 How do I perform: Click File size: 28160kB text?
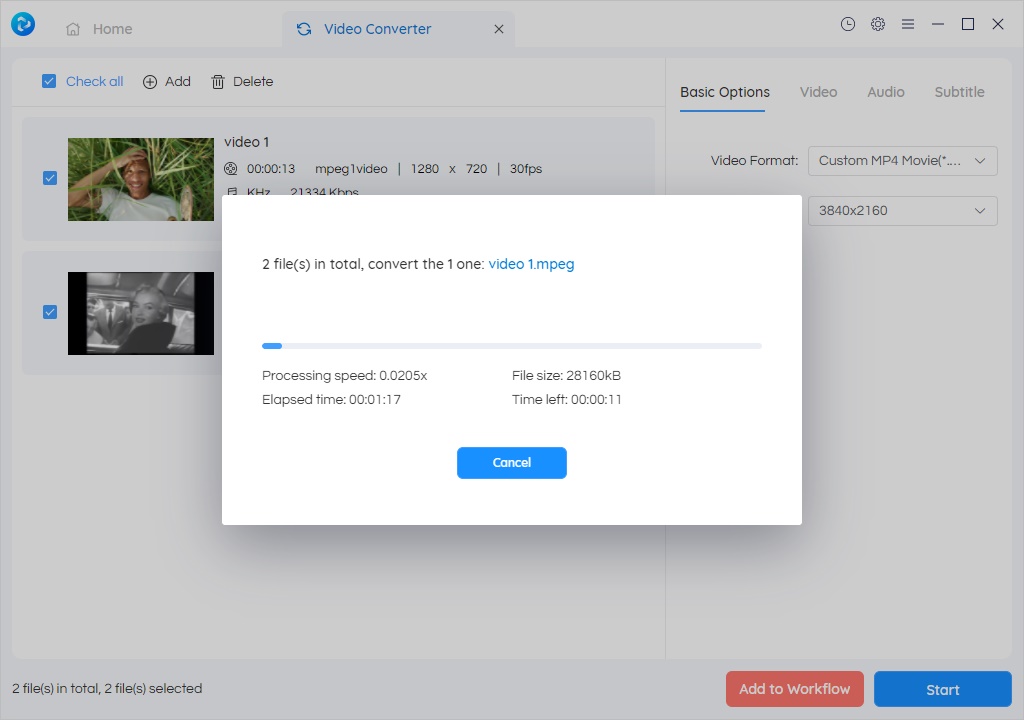[566, 376]
